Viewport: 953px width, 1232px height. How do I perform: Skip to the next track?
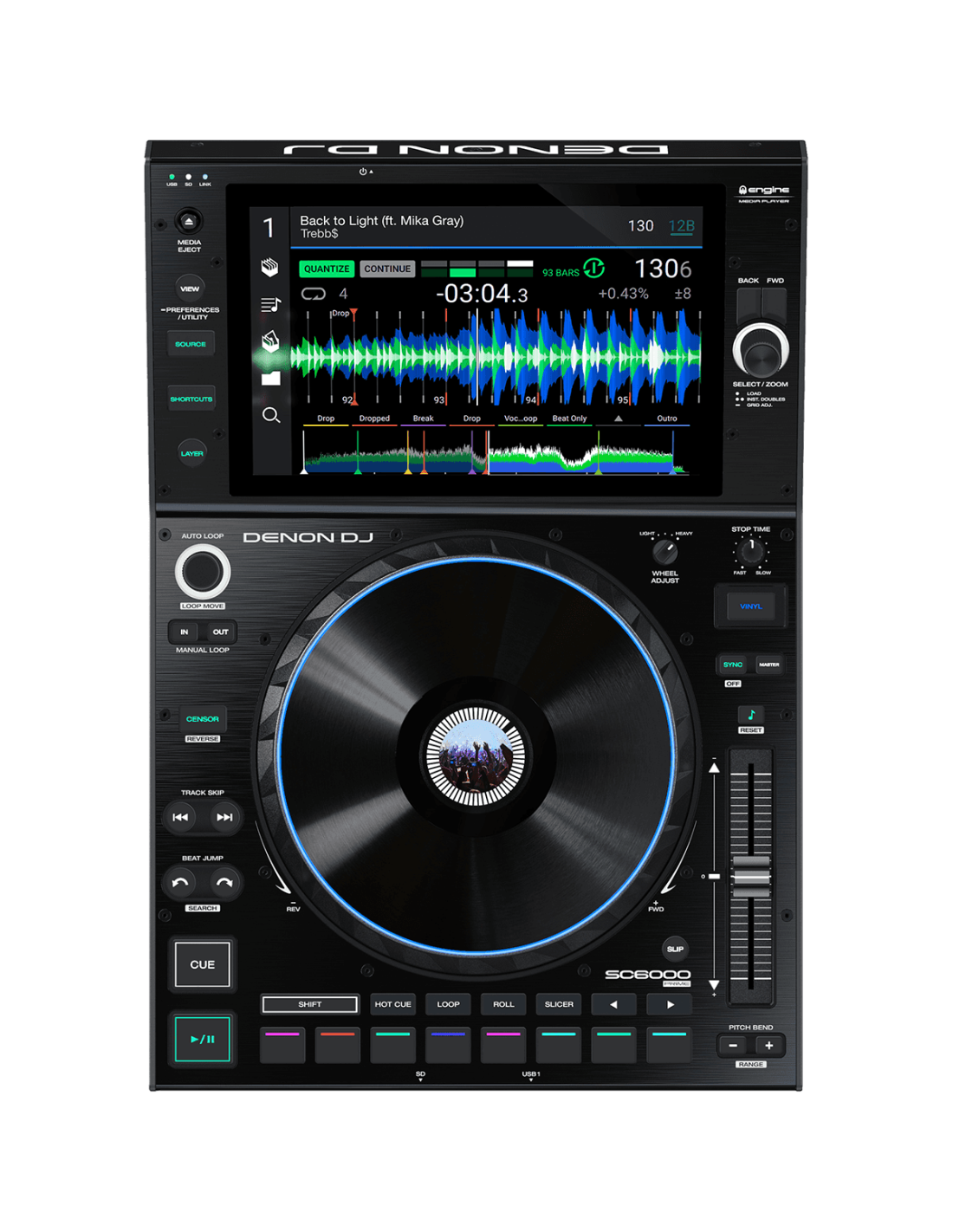click(x=224, y=817)
